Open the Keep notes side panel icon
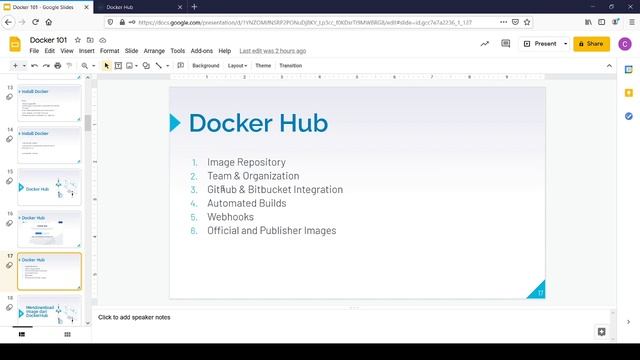 [629, 93]
